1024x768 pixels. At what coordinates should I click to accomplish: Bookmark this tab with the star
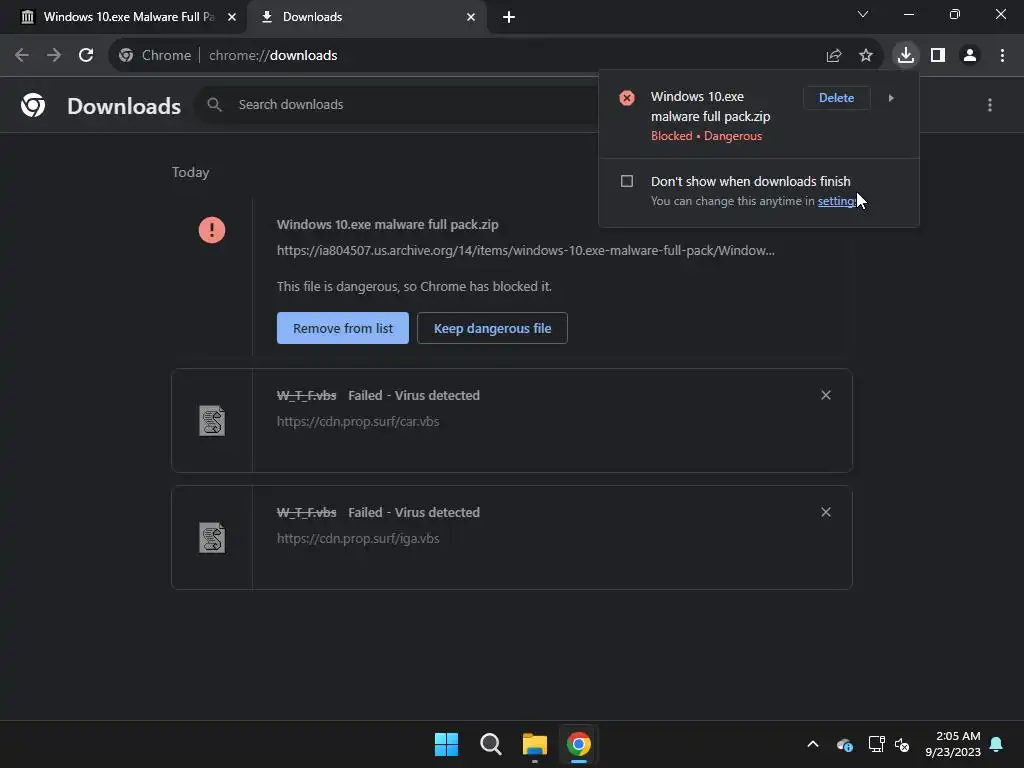click(866, 56)
